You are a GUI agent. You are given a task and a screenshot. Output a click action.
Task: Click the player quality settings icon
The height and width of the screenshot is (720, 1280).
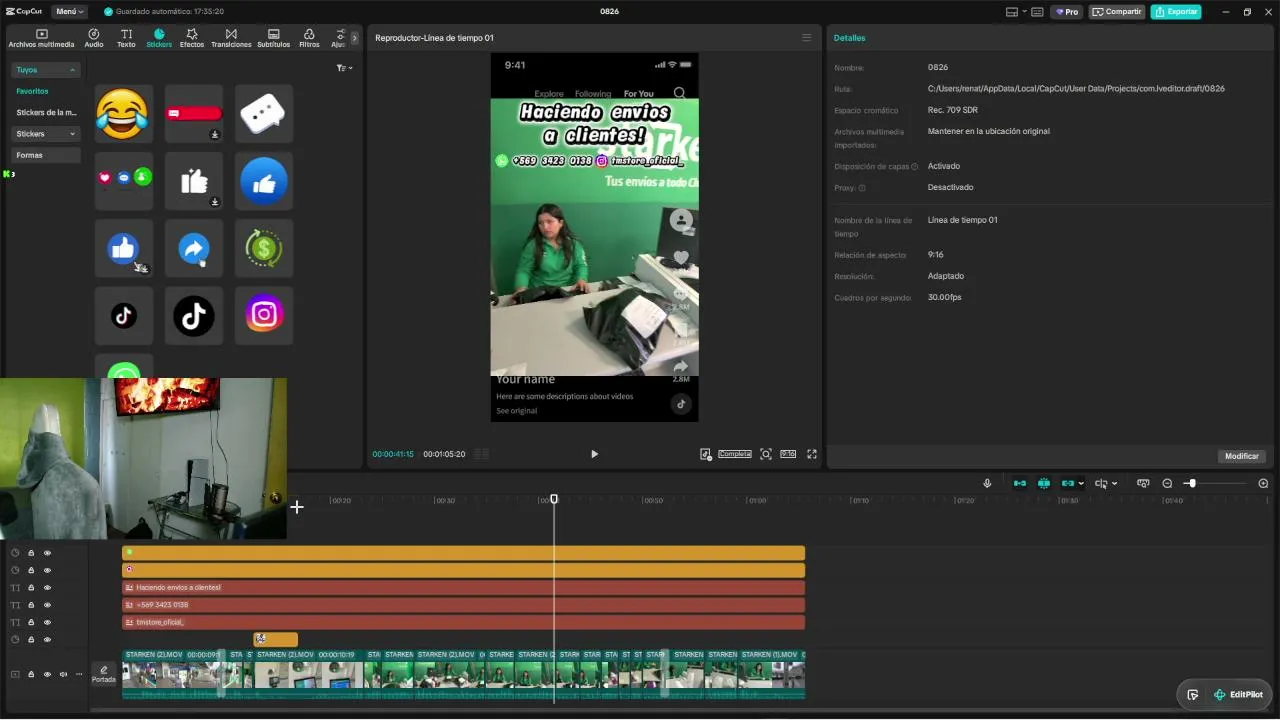click(x=706, y=454)
